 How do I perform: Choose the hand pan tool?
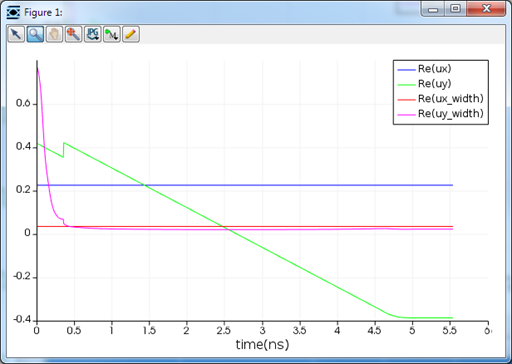coord(54,34)
